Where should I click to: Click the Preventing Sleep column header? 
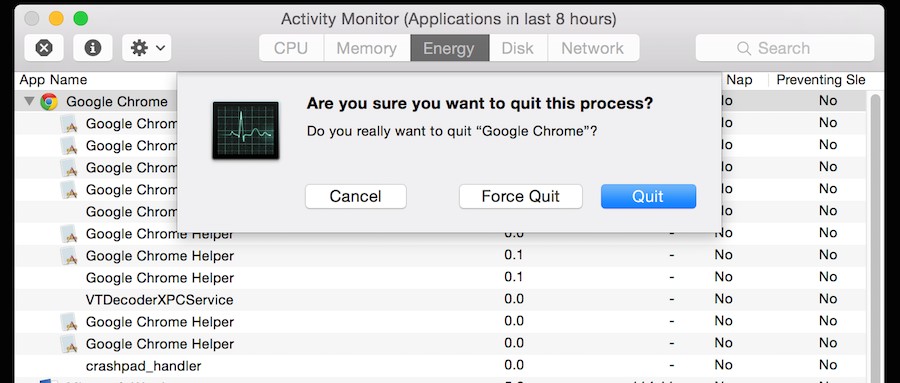pyautogui.click(x=821, y=80)
